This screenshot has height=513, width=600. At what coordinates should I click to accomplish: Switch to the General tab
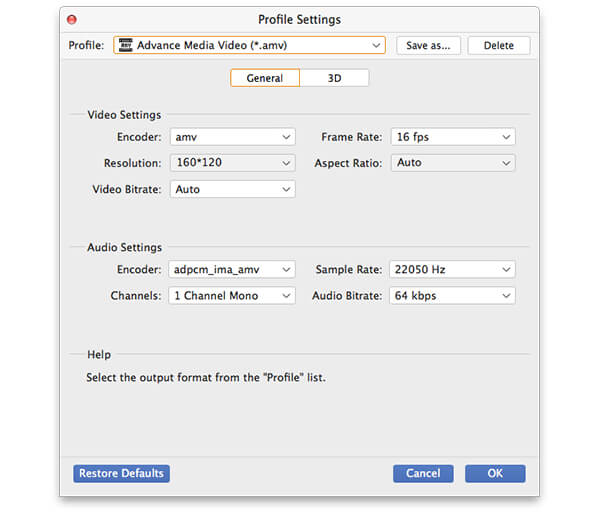(265, 78)
